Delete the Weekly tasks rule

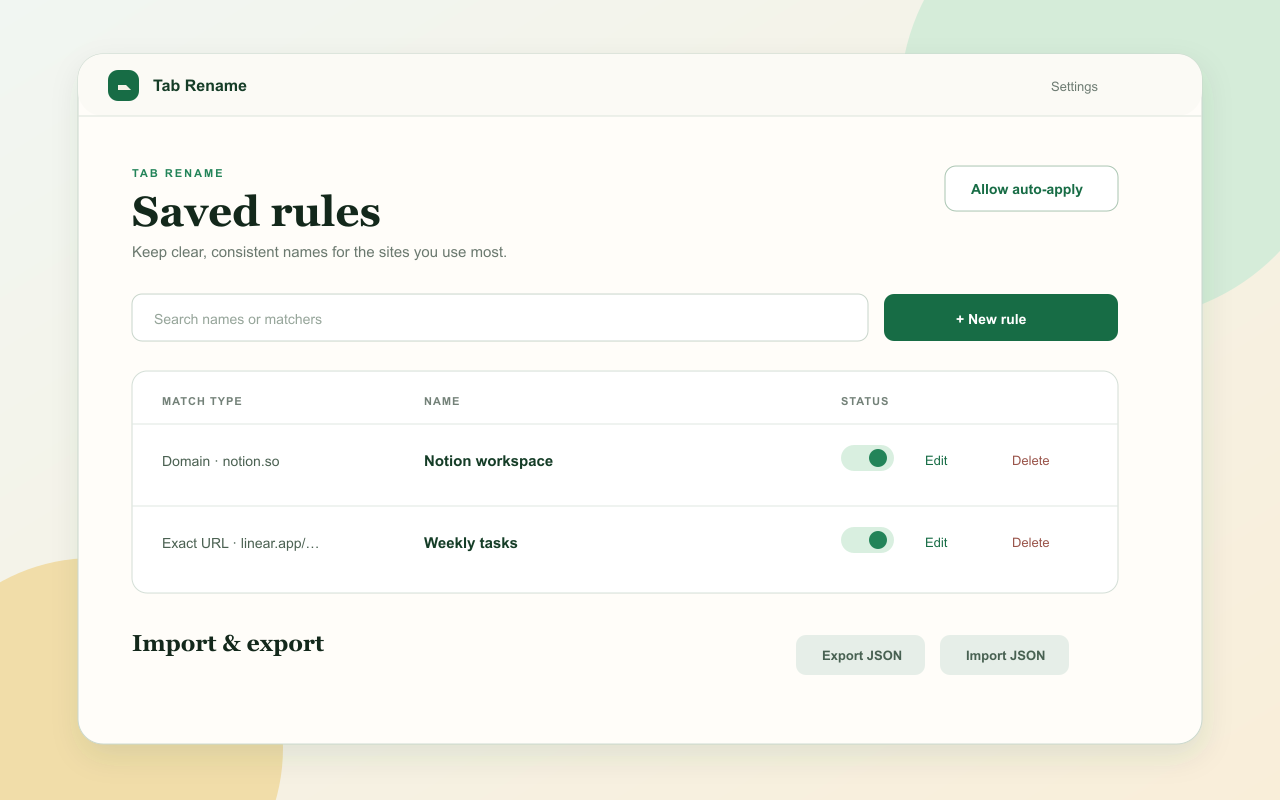click(x=1031, y=543)
